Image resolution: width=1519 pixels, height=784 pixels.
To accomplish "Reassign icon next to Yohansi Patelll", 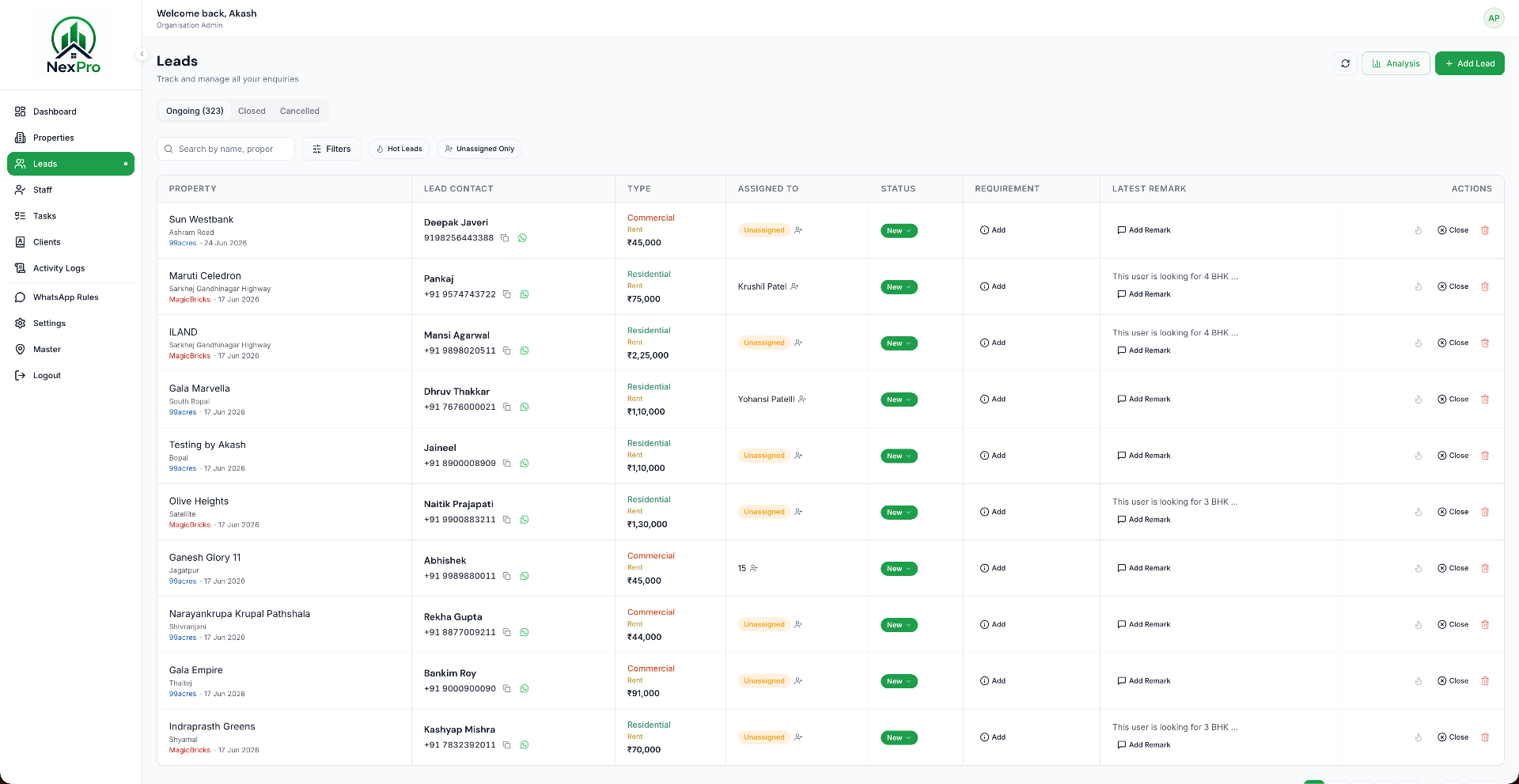I will click(x=802, y=400).
